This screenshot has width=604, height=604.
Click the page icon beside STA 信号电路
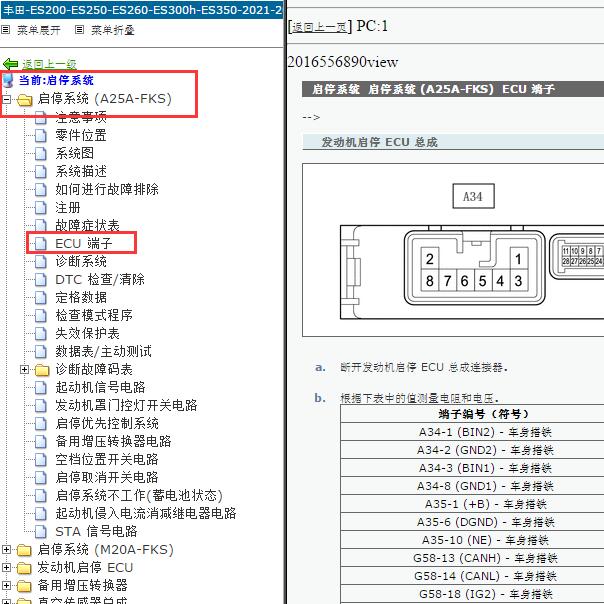41,532
